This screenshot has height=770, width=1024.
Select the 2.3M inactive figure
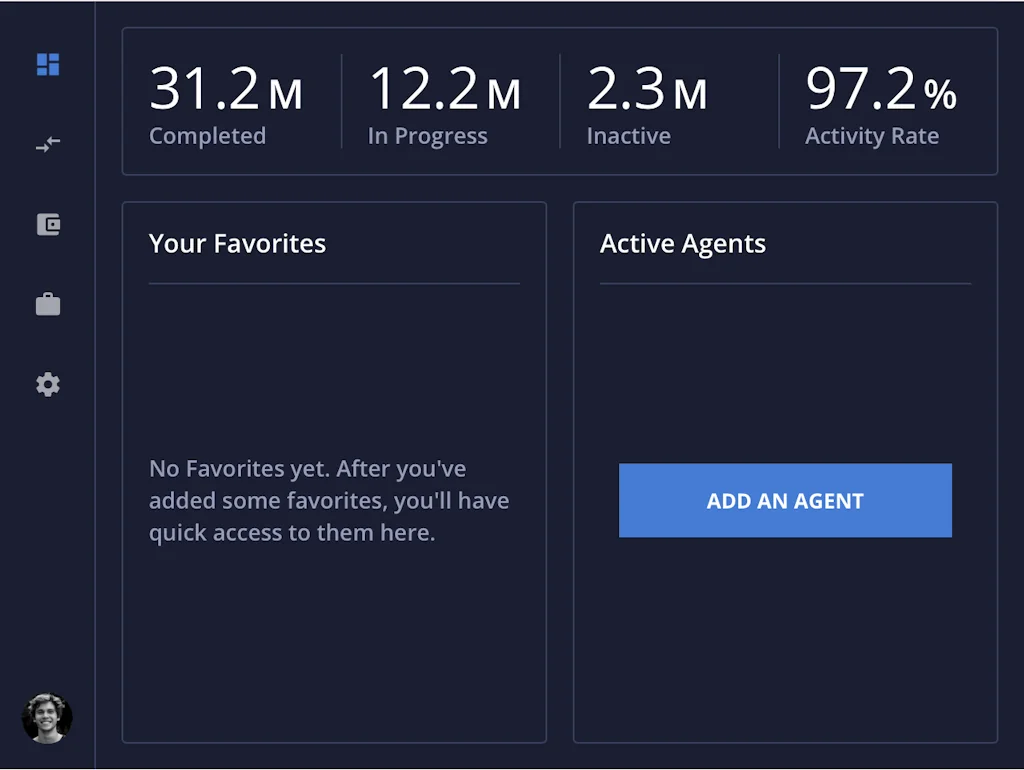click(x=647, y=90)
